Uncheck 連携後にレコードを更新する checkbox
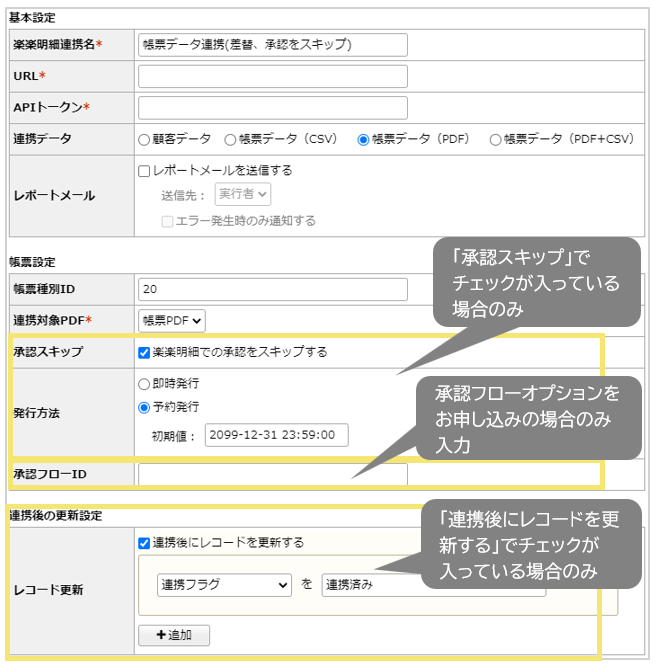 click(144, 543)
